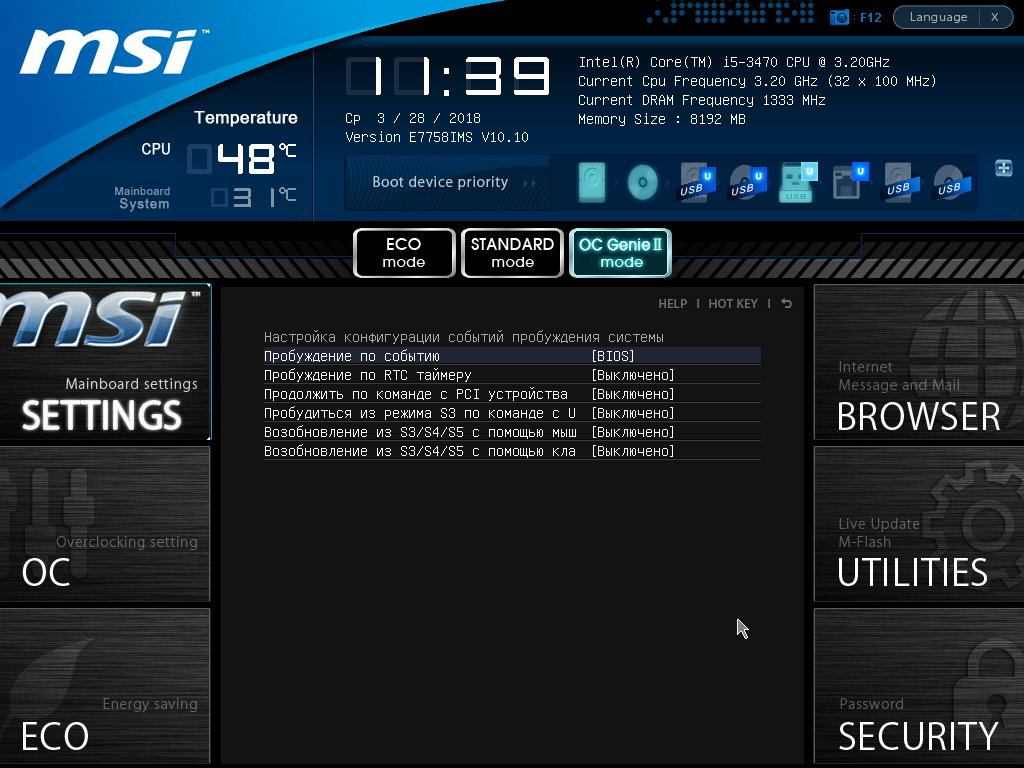Select the hard disk boot device icon
Viewport: 1024px width, 768px height.
coord(592,182)
